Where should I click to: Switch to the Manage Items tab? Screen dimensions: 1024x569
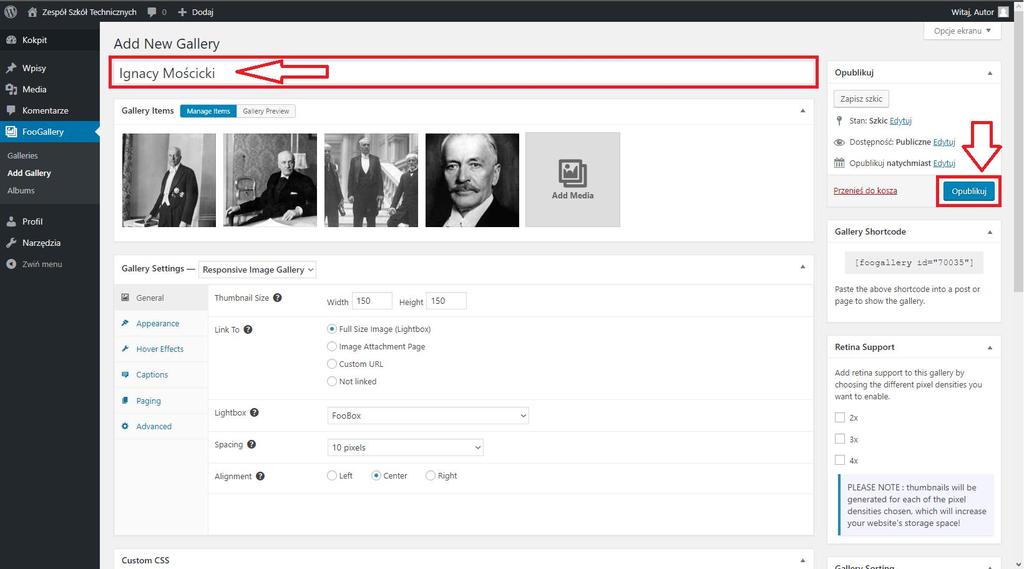click(x=208, y=111)
